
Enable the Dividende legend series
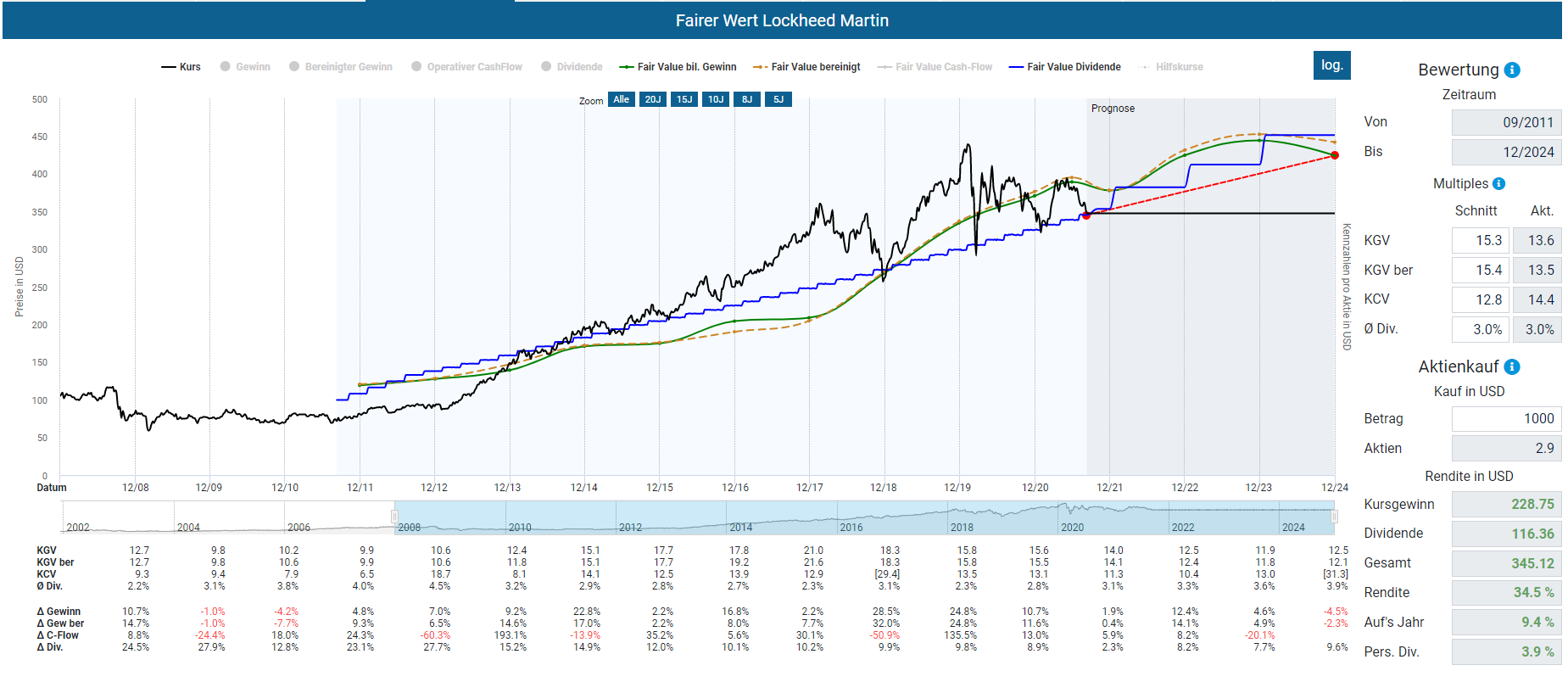tap(572, 67)
